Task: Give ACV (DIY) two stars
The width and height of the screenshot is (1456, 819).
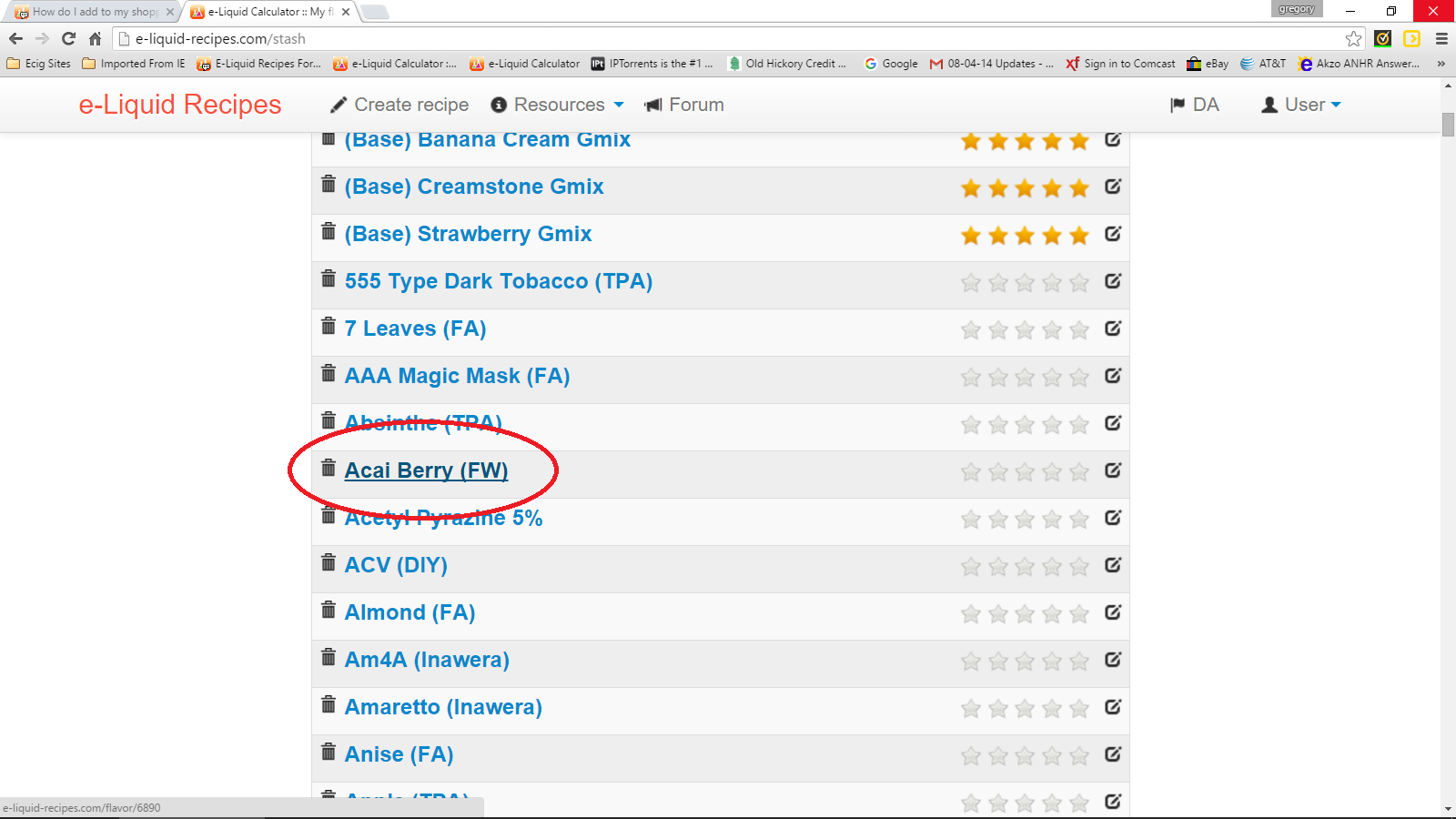Action: pos(998,567)
